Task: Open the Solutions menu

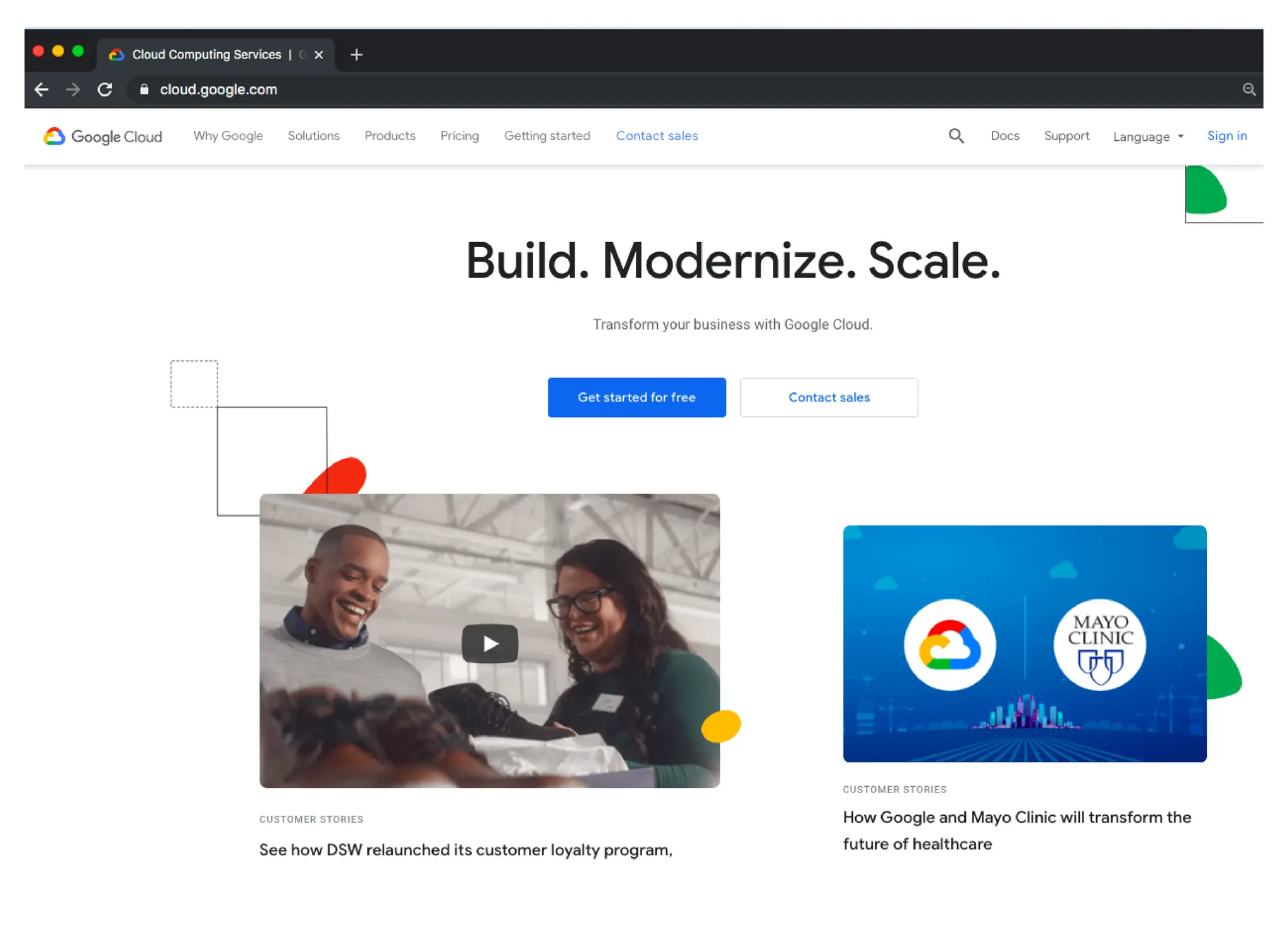Action: [x=313, y=136]
